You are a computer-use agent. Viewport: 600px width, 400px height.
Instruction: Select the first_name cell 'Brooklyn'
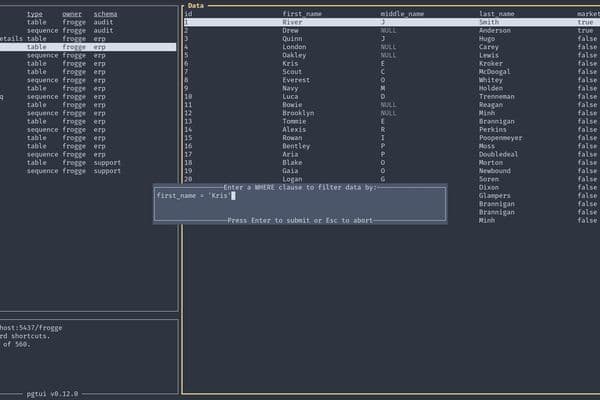click(298, 113)
